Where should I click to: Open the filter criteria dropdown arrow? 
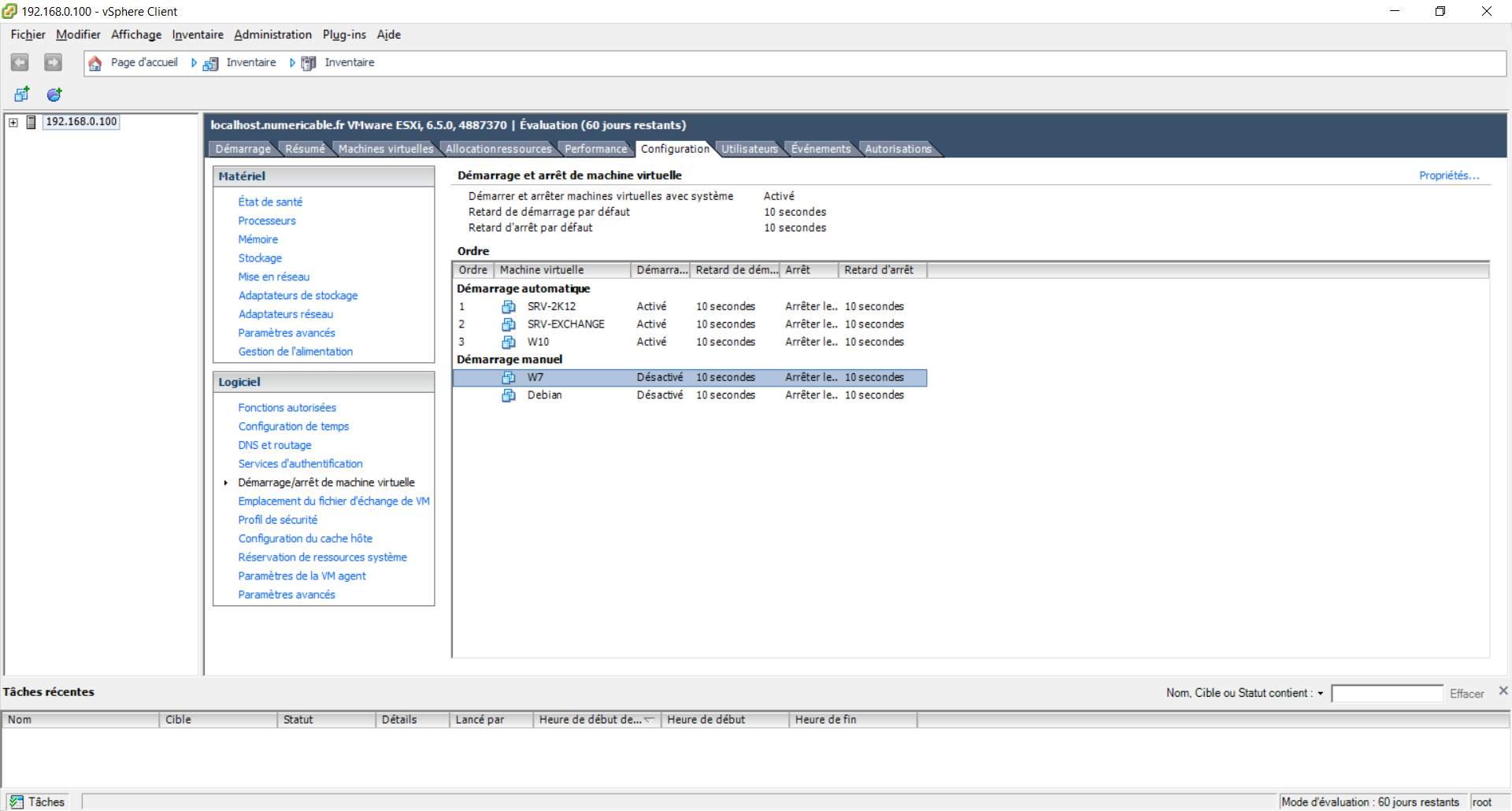[x=1321, y=694]
